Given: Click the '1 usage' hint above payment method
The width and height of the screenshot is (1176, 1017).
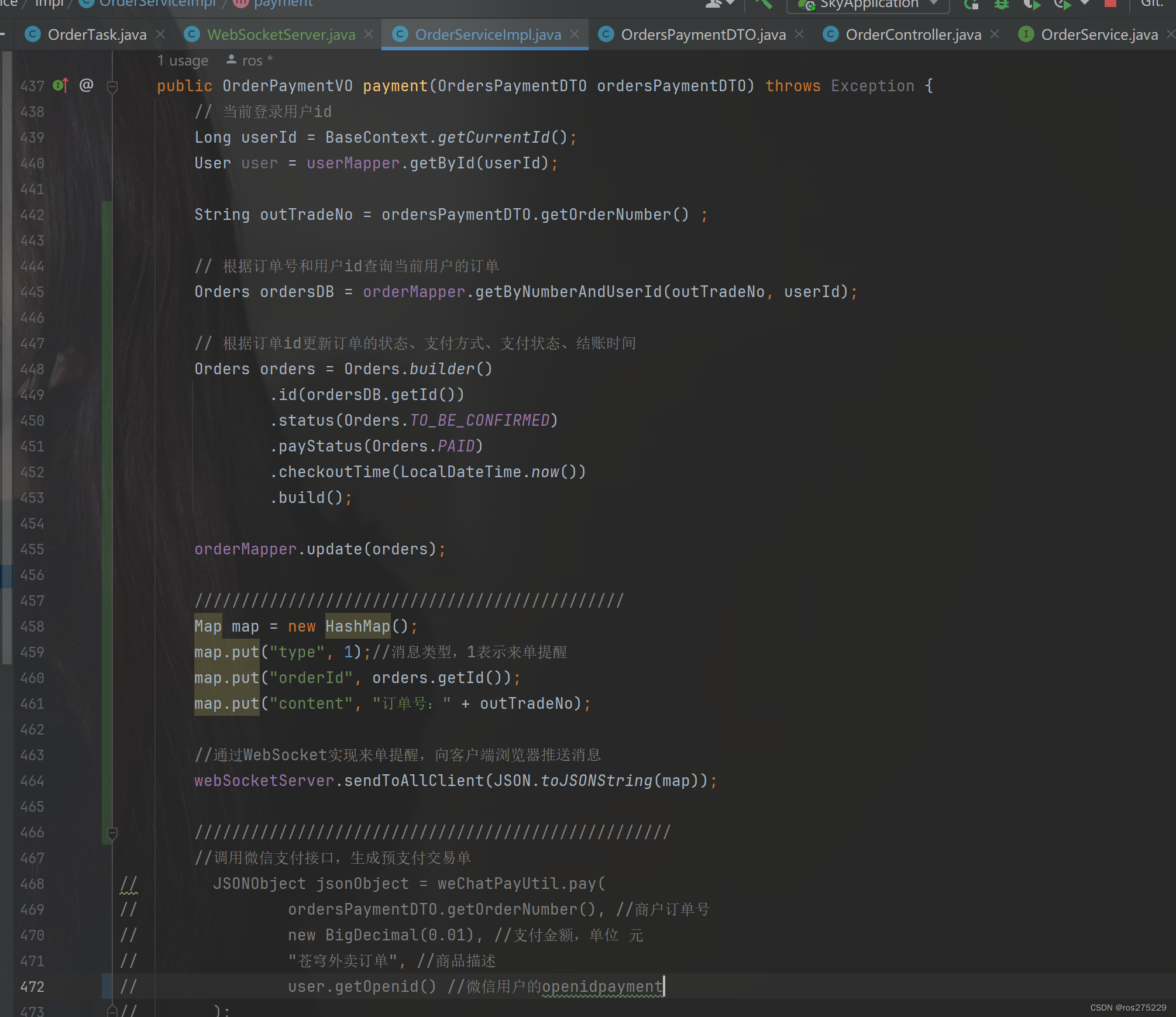Looking at the screenshot, I should (x=183, y=60).
